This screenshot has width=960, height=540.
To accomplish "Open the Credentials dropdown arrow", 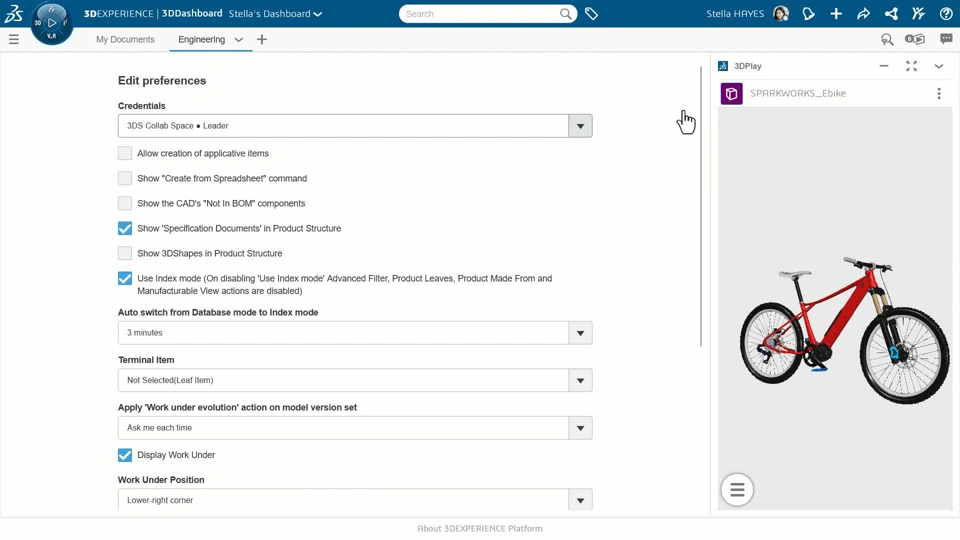I will click(x=580, y=126).
